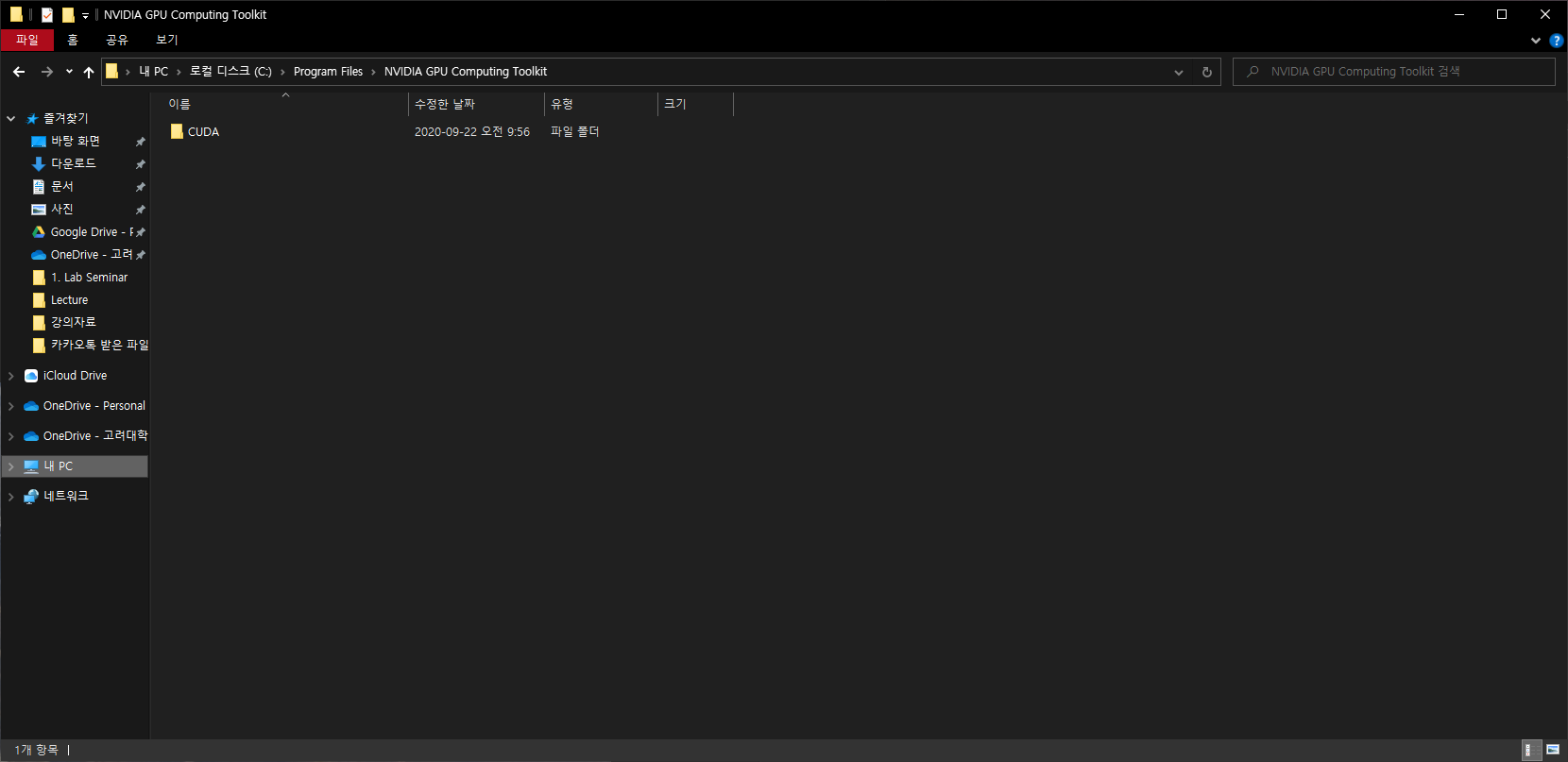Expand OneDrive - 고려대학 tree node
Image resolution: width=1568 pixels, height=762 pixels.
pos(11,436)
